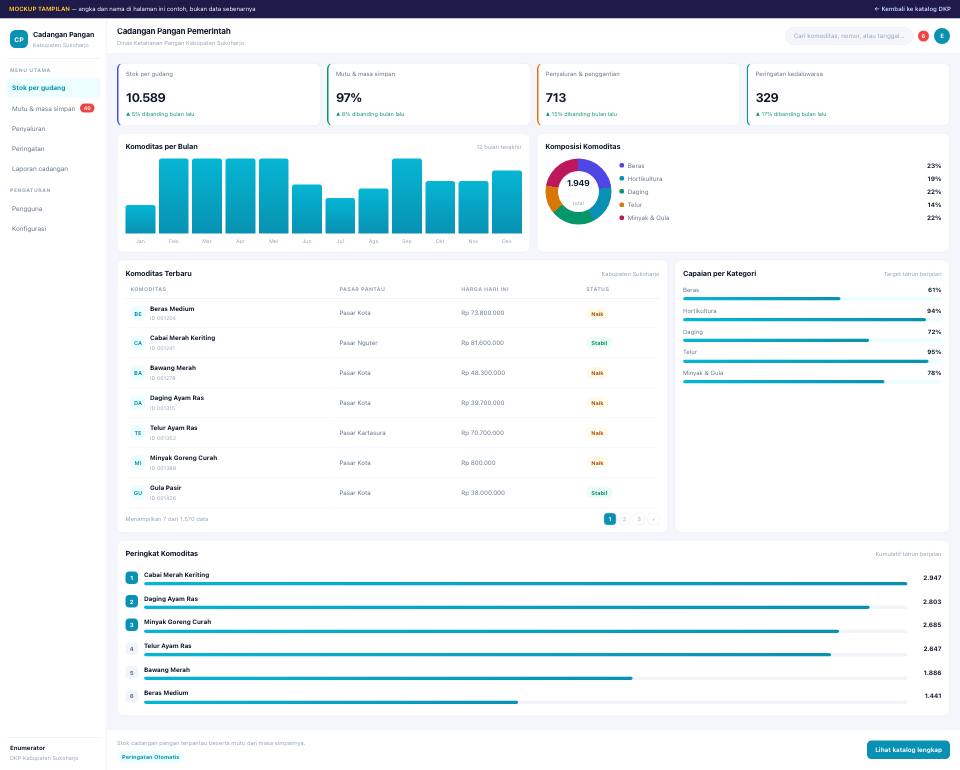Viewport: 960px width, 770px height.
Task: Click price Rp 800.000
Action: [x=478, y=463]
